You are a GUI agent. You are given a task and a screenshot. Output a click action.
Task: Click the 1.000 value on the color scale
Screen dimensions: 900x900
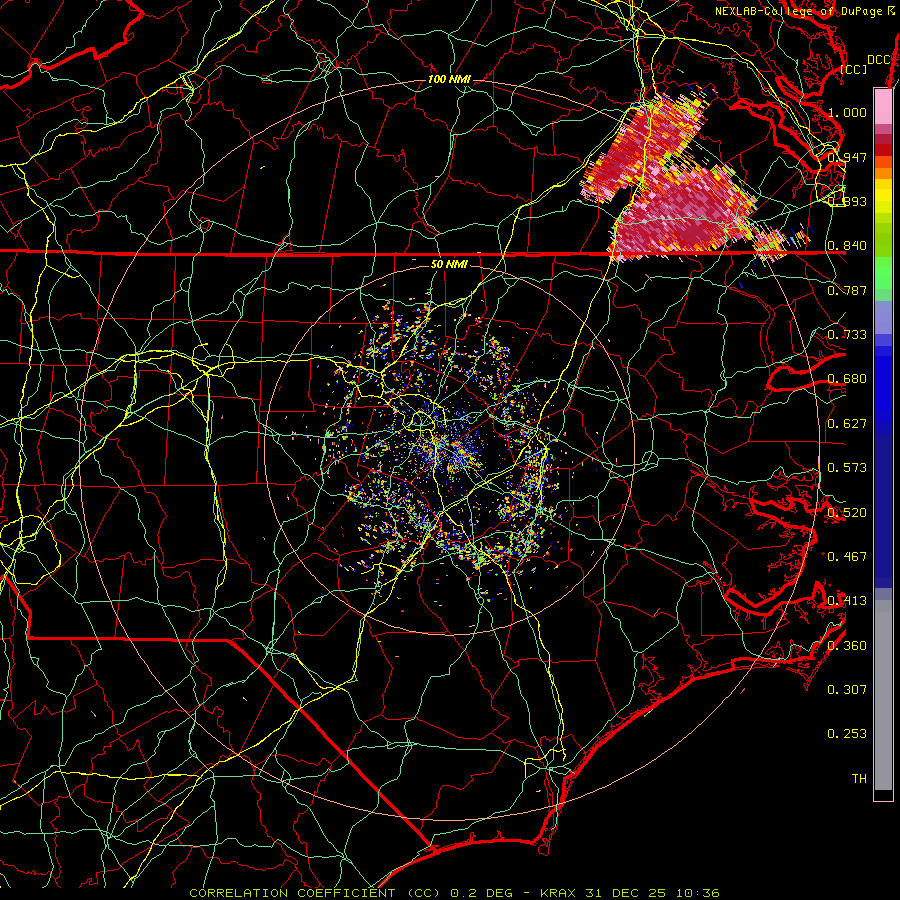(x=847, y=112)
